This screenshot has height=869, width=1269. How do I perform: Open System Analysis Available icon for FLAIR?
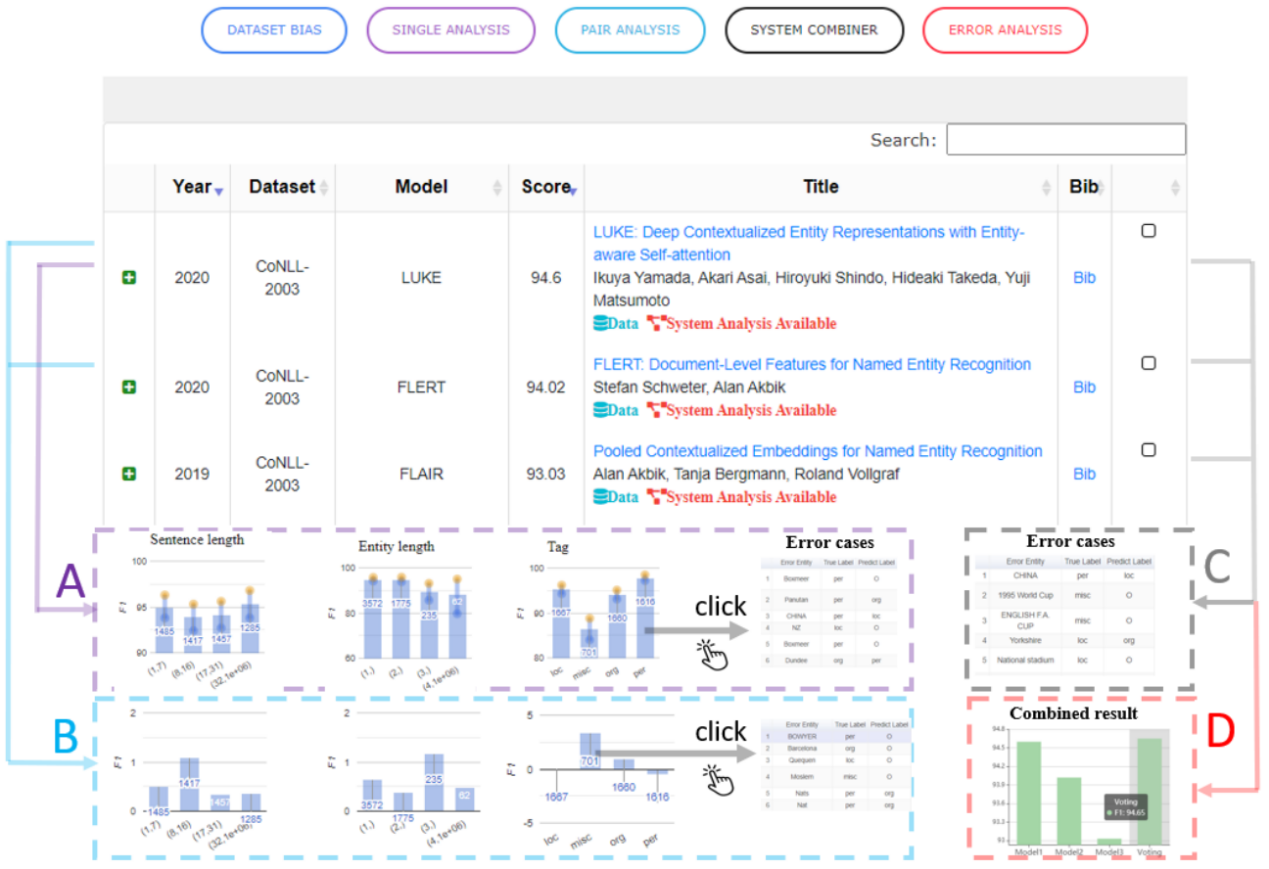click(656, 497)
